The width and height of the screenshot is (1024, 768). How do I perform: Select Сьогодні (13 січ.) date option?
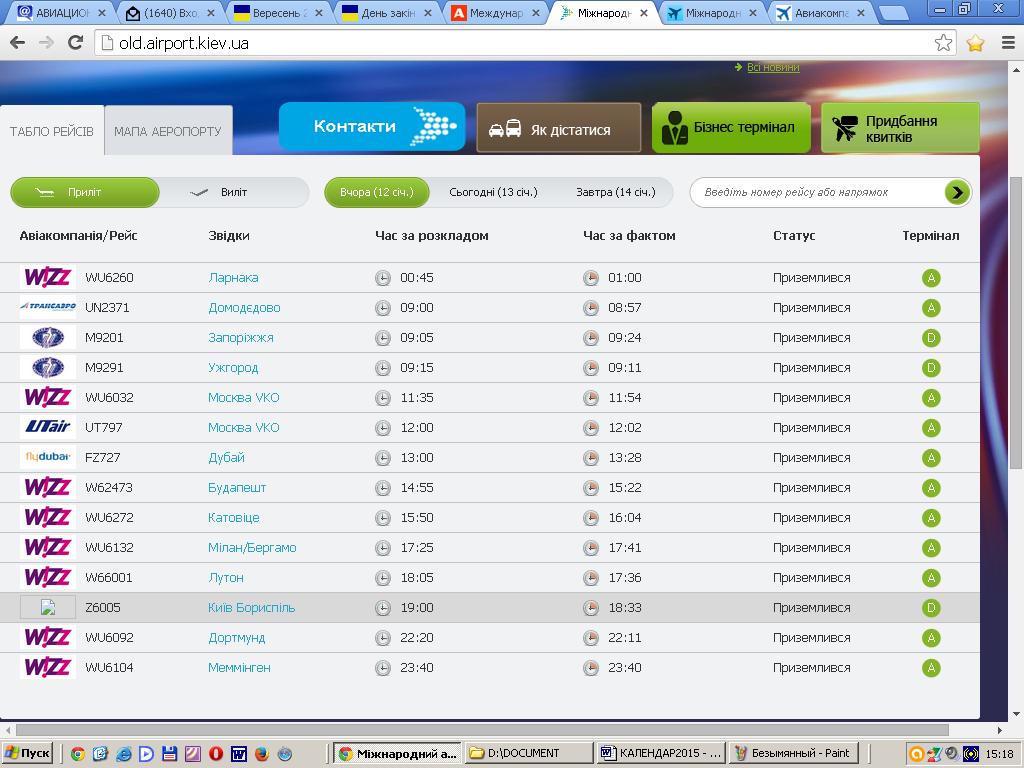click(493, 192)
